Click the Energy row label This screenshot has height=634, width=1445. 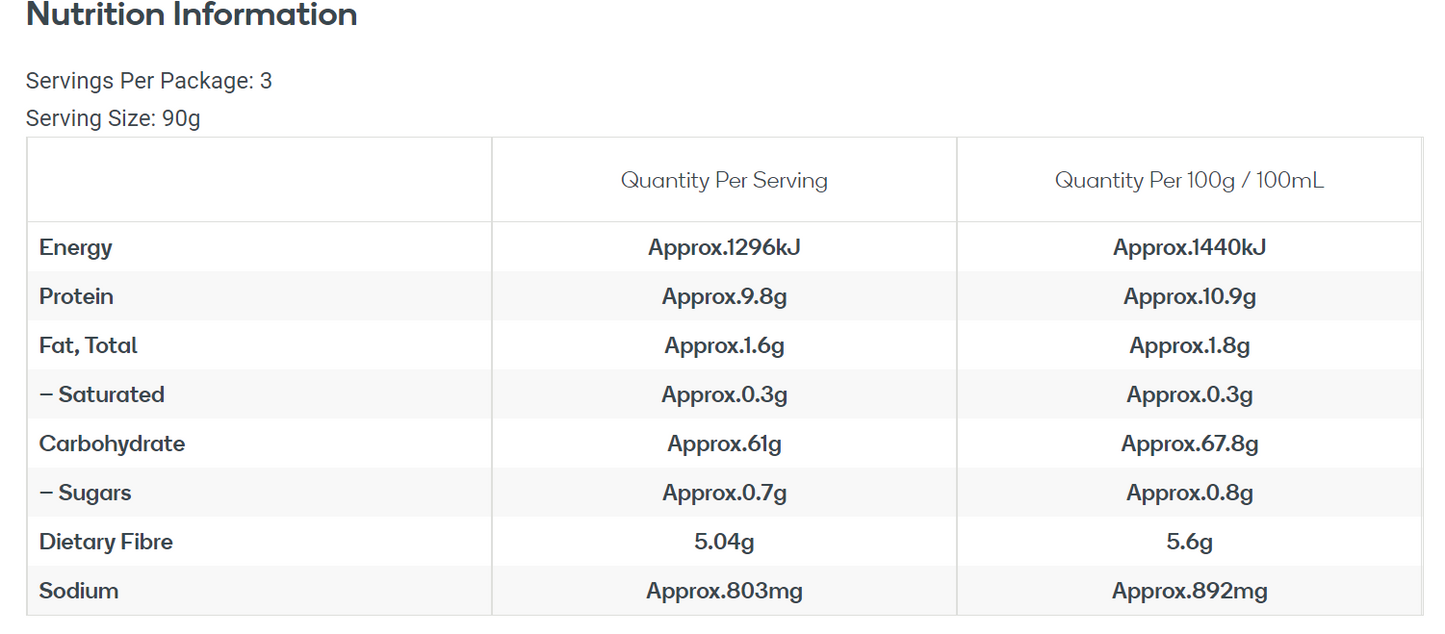76,247
